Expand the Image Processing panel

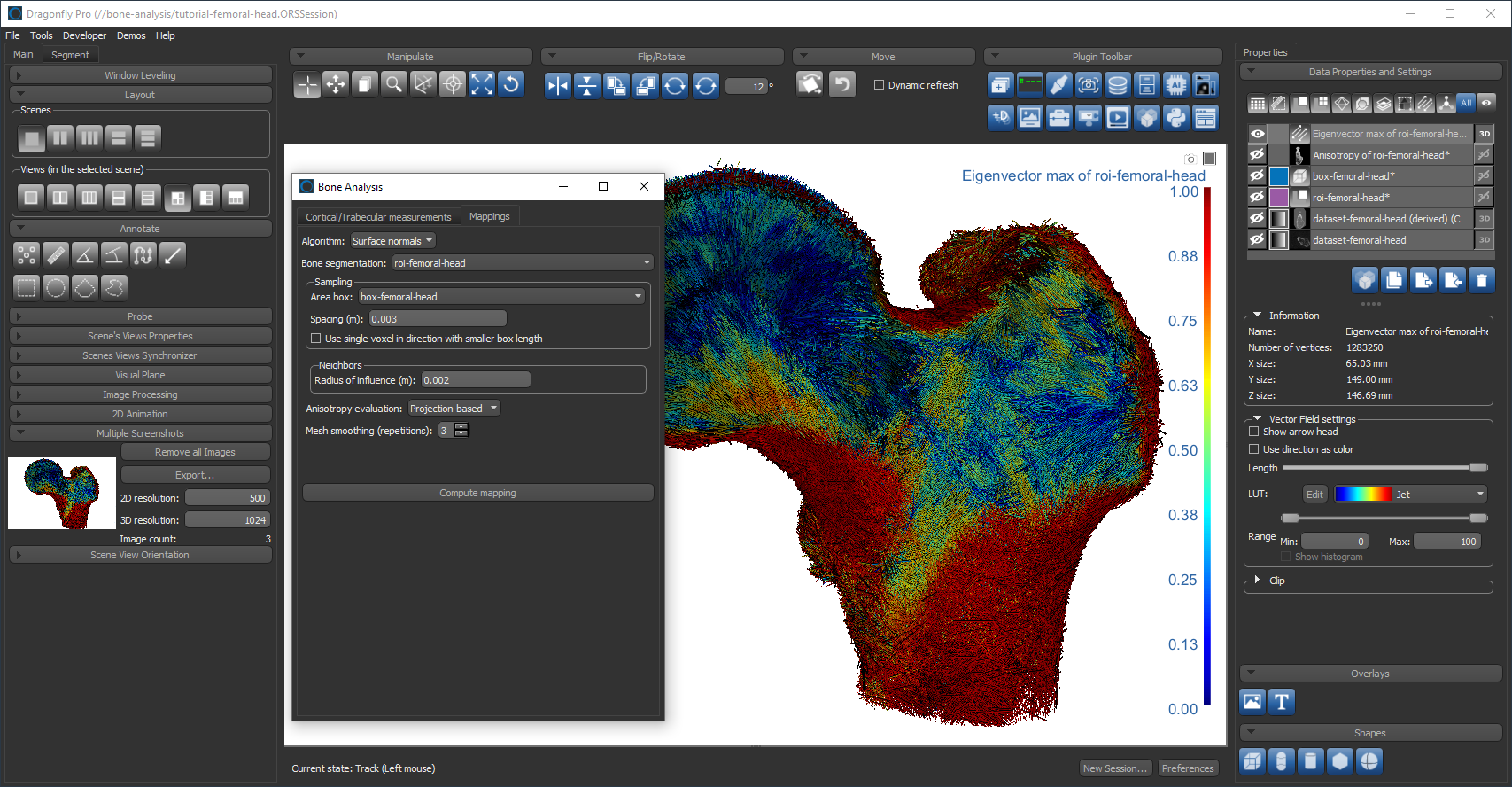(x=140, y=394)
